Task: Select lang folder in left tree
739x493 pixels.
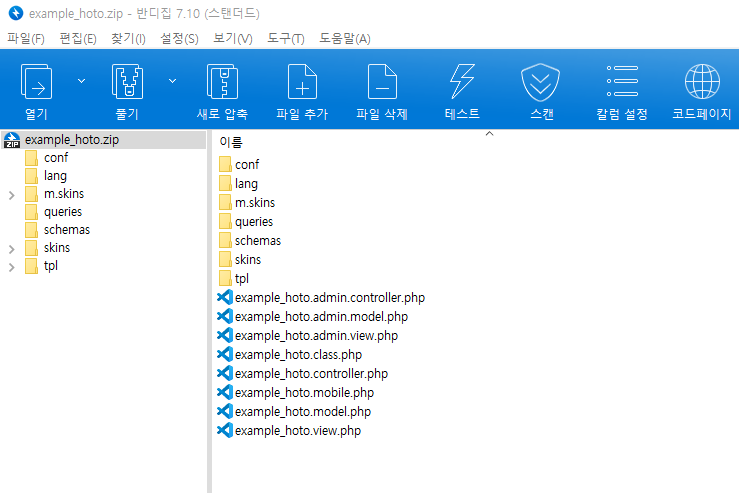Action: tap(46, 176)
